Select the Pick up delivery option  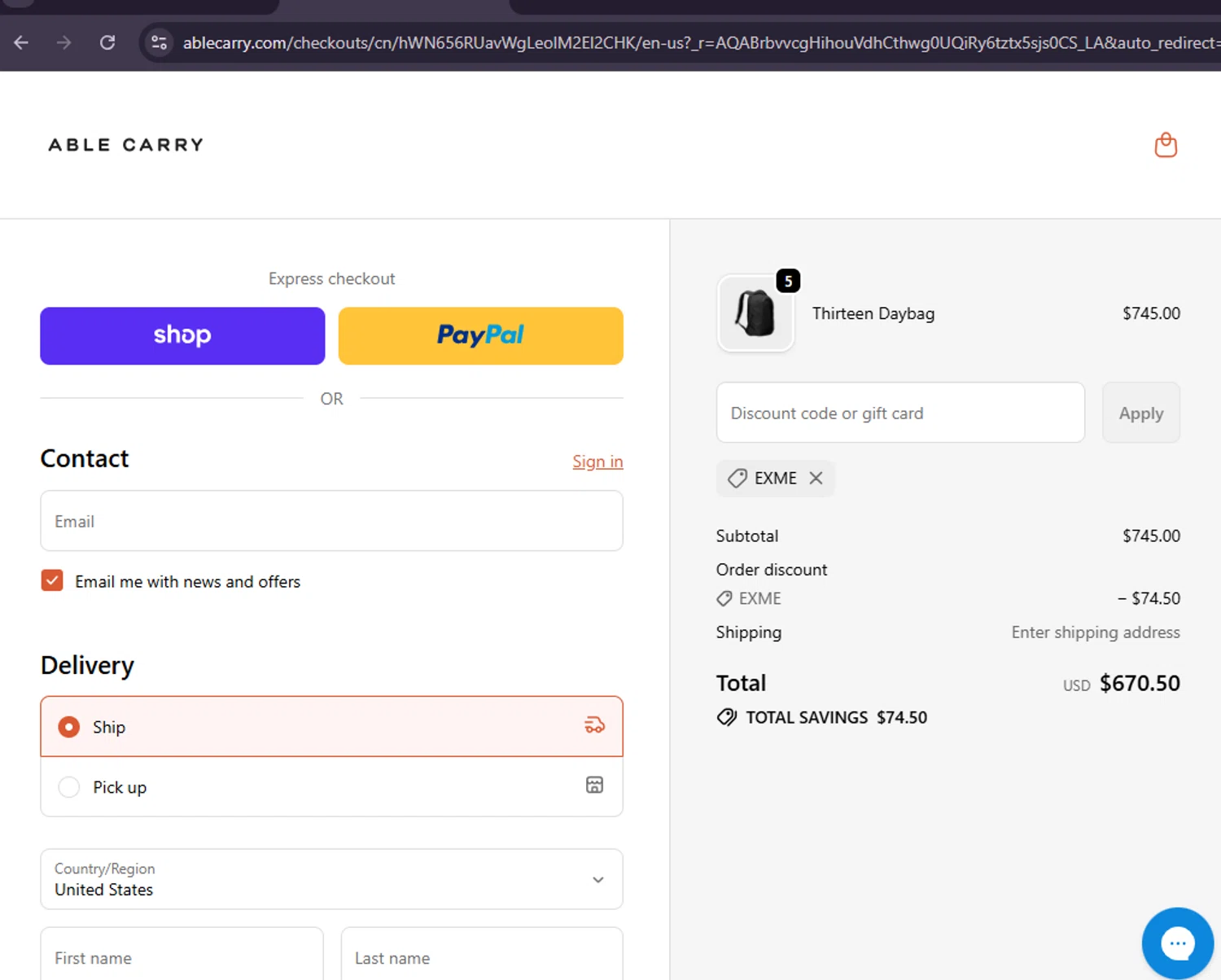coord(69,787)
